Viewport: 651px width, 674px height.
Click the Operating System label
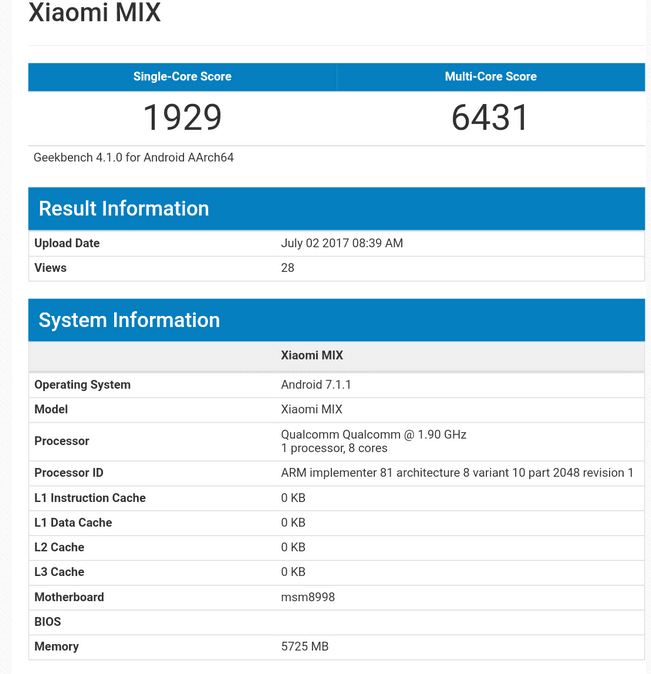[82, 384]
